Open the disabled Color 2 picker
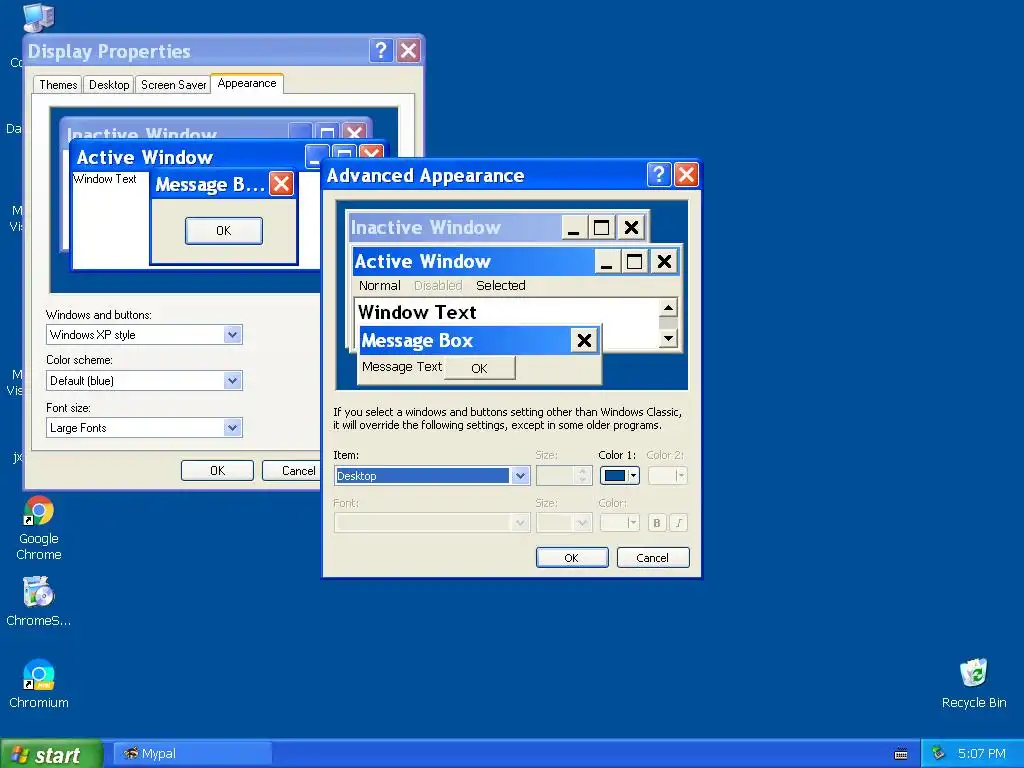 [x=667, y=476]
